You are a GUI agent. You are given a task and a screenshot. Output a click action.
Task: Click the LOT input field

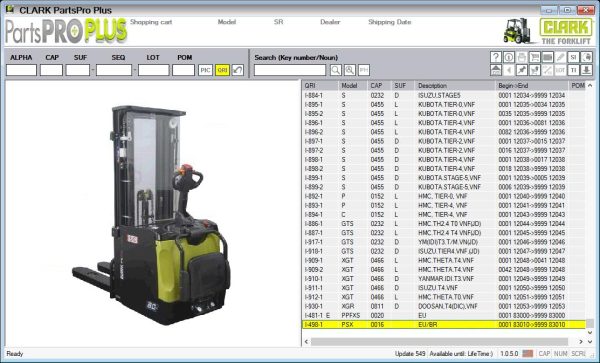[153, 70]
